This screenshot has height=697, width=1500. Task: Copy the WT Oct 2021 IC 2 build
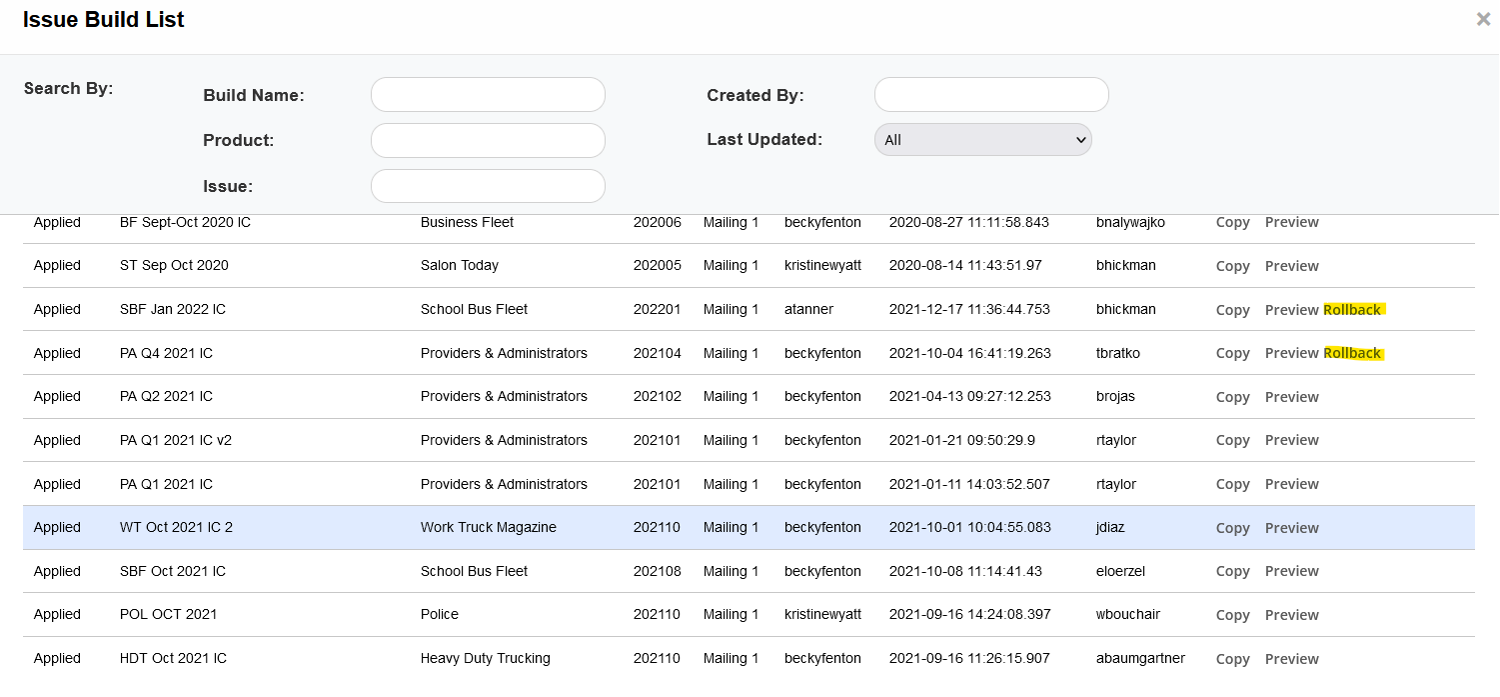pos(1232,528)
